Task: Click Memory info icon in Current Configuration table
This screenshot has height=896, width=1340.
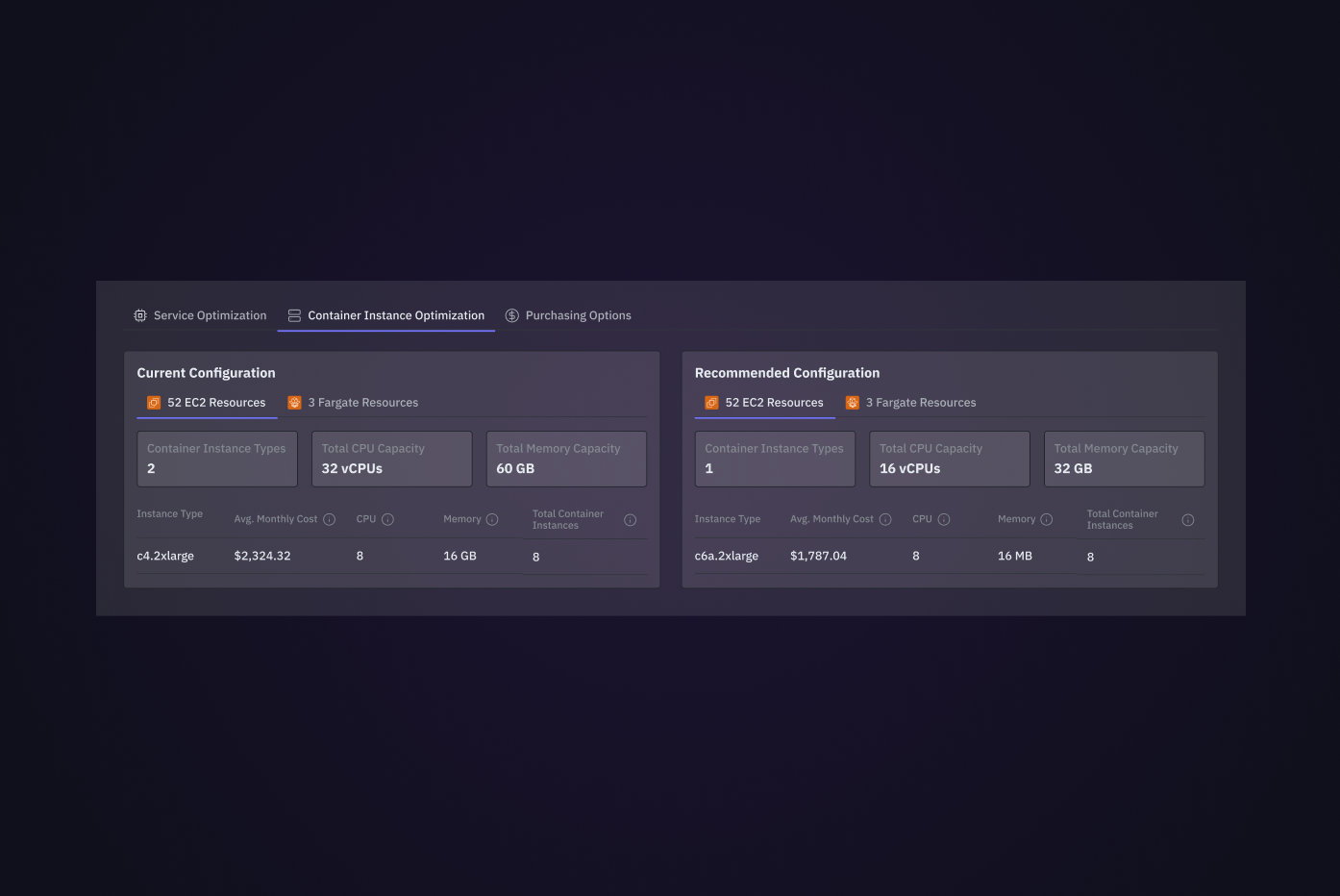Action: click(492, 519)
